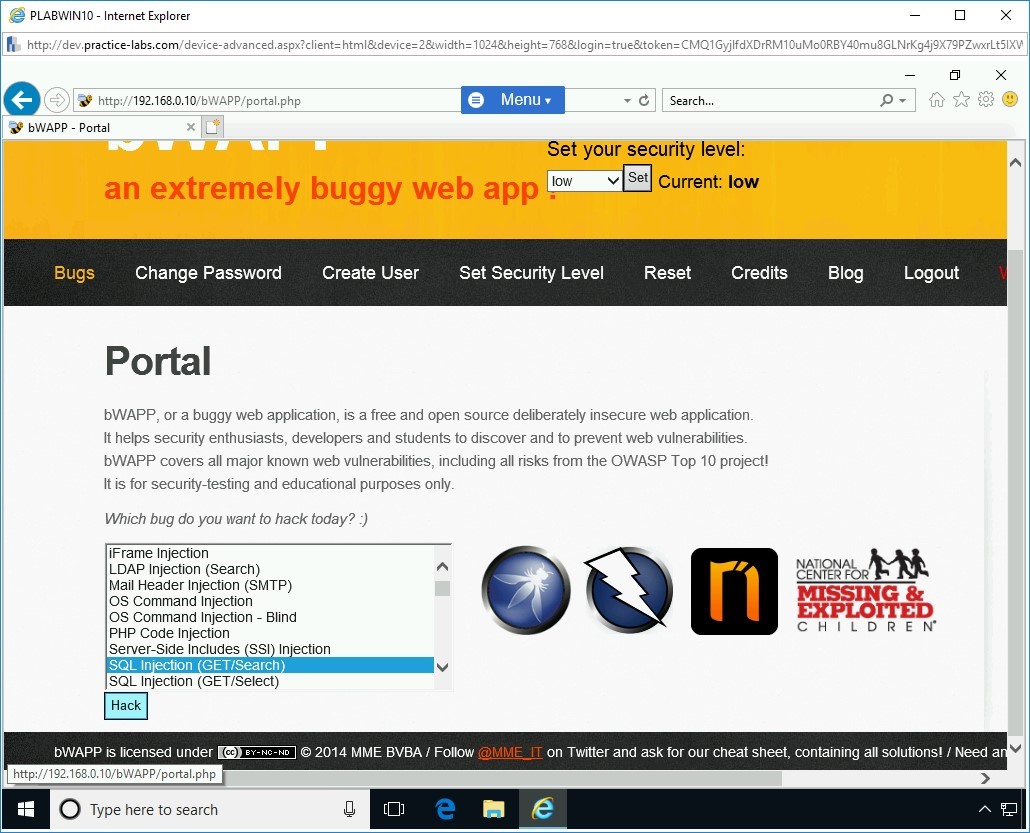Open the IE settings gear icon

[986, 100]
